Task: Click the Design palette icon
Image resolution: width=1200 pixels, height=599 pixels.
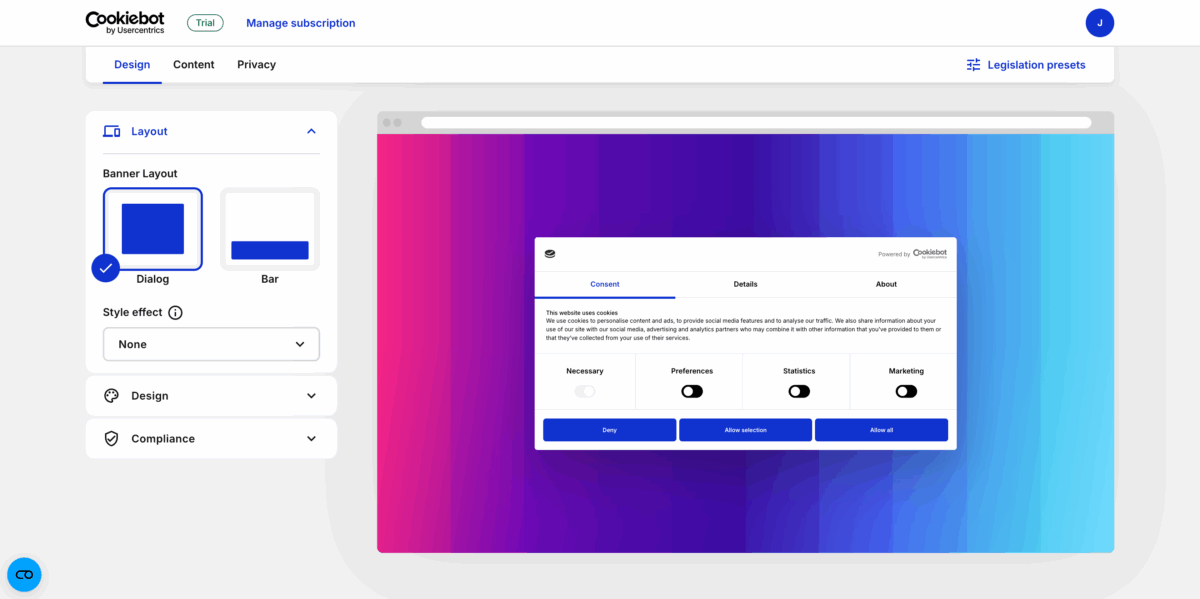Action: tap(112, 396)
